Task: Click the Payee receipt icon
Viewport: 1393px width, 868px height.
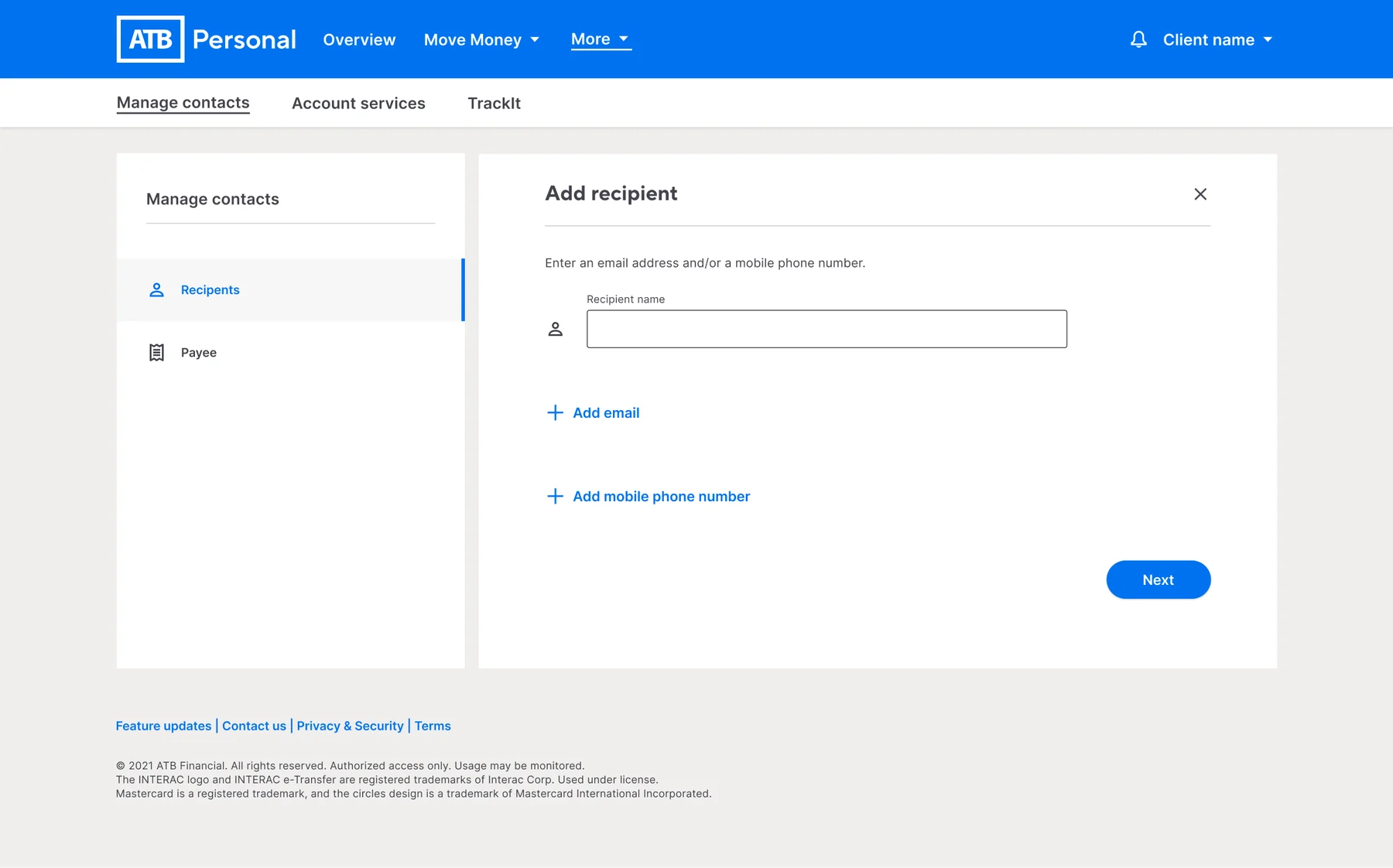Action: 156,353
